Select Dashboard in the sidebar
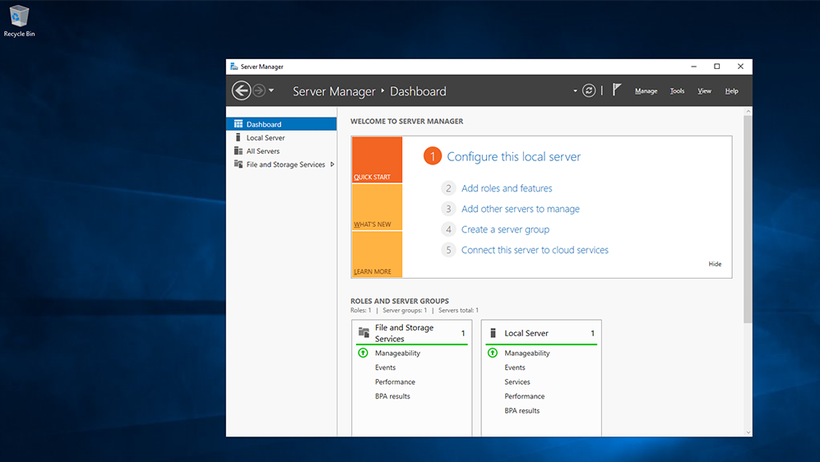 [281, 124]
